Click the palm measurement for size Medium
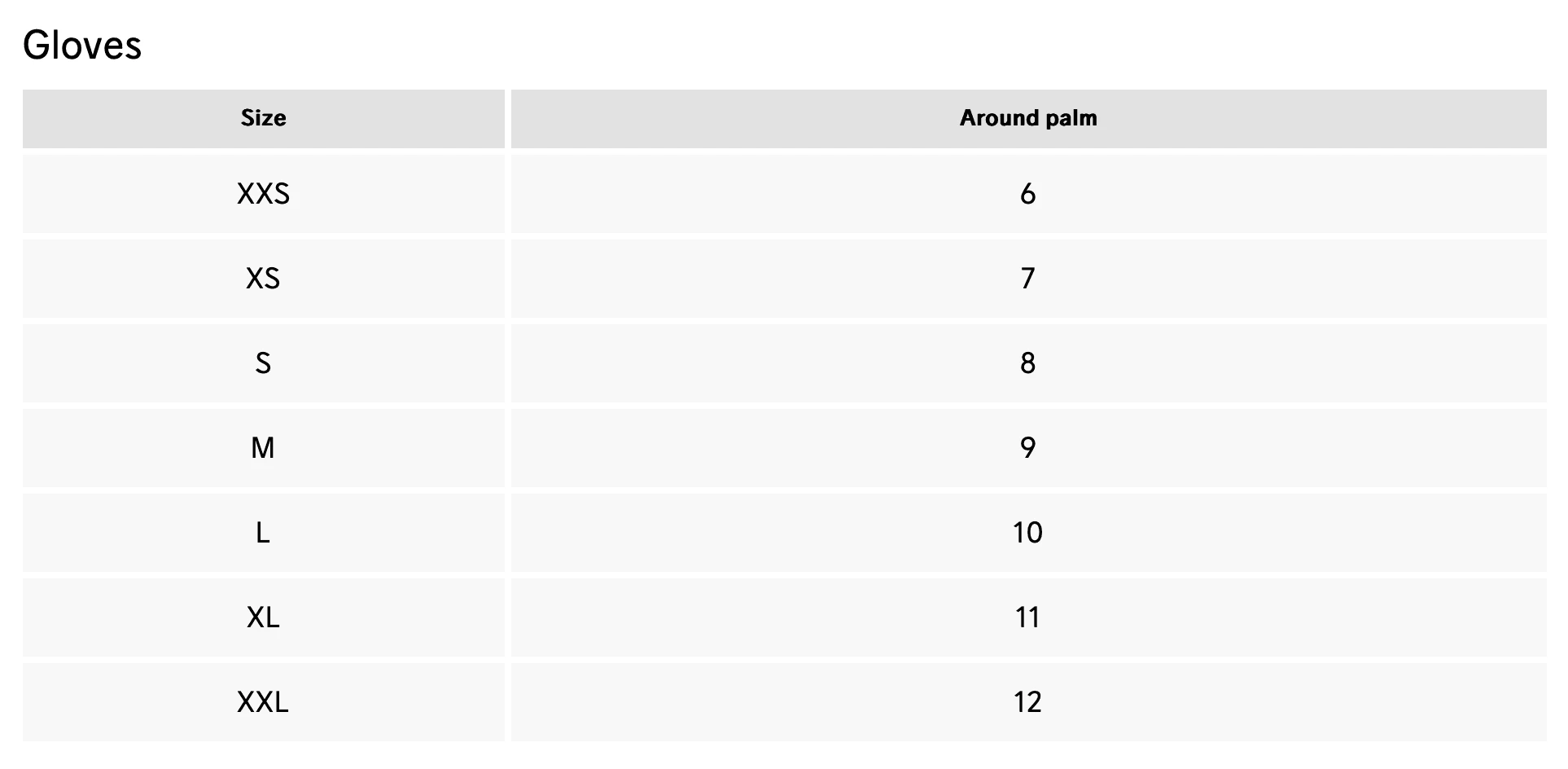The width and height of the screenshot is (1568, 769). pos(1027,448)
